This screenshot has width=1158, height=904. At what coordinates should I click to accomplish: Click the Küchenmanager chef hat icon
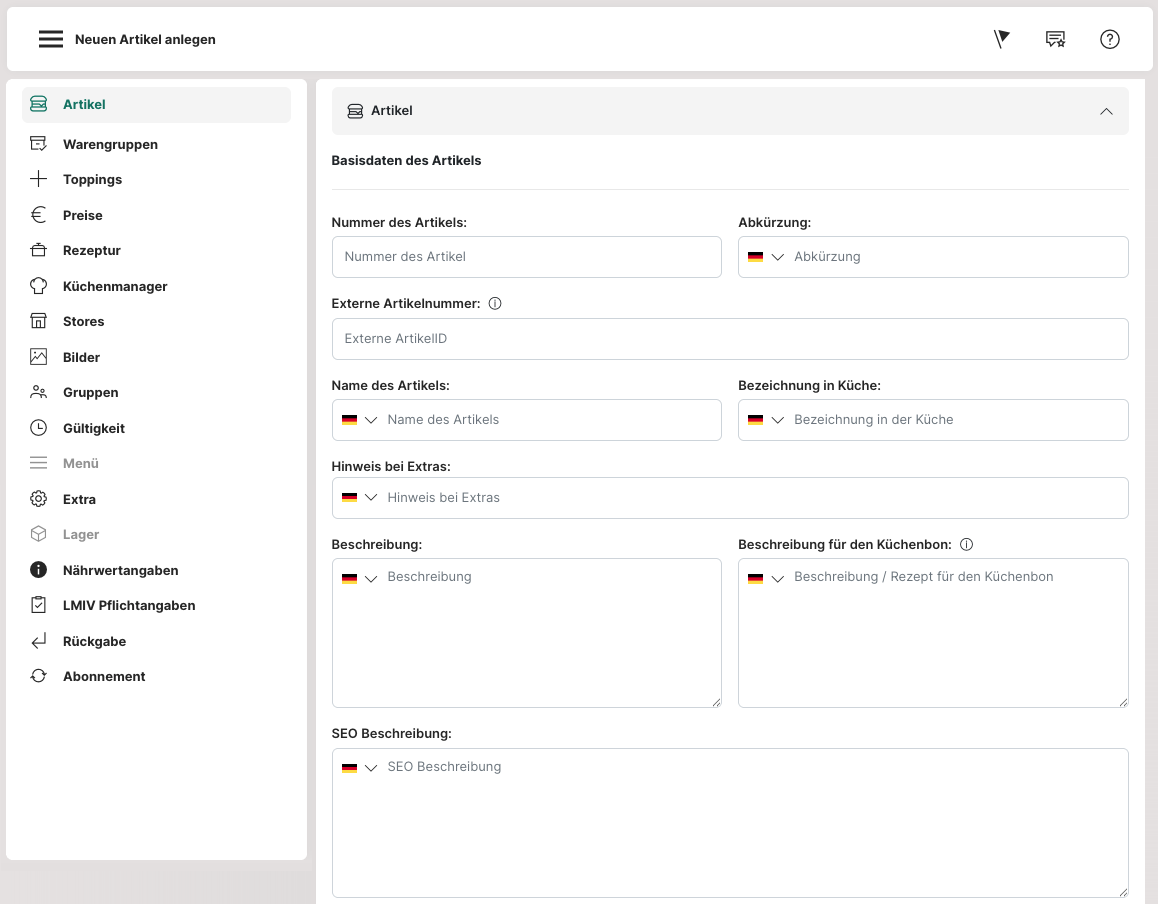coord(39,286)
